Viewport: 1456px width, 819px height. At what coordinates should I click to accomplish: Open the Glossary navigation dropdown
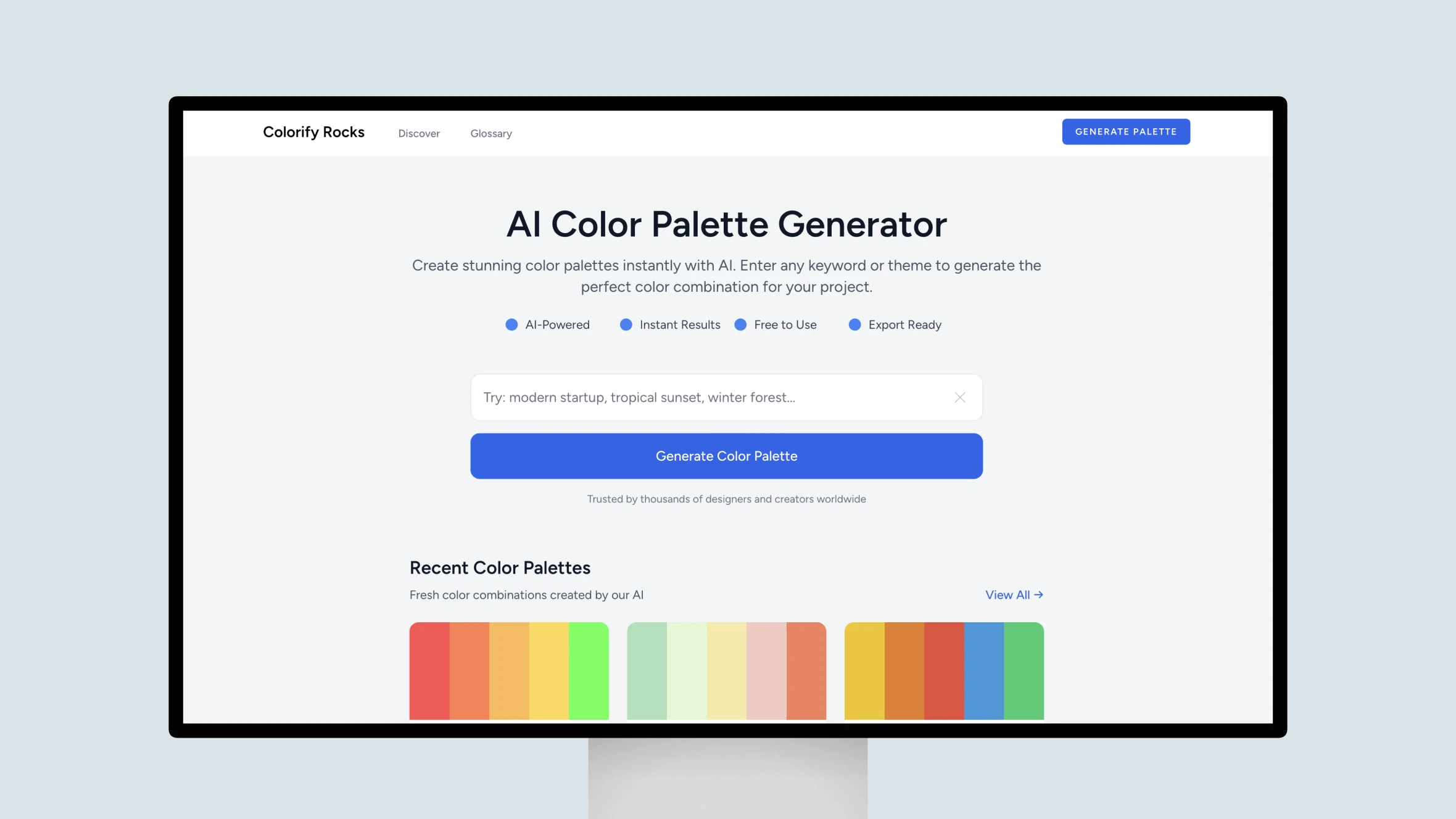click(491, 132)
